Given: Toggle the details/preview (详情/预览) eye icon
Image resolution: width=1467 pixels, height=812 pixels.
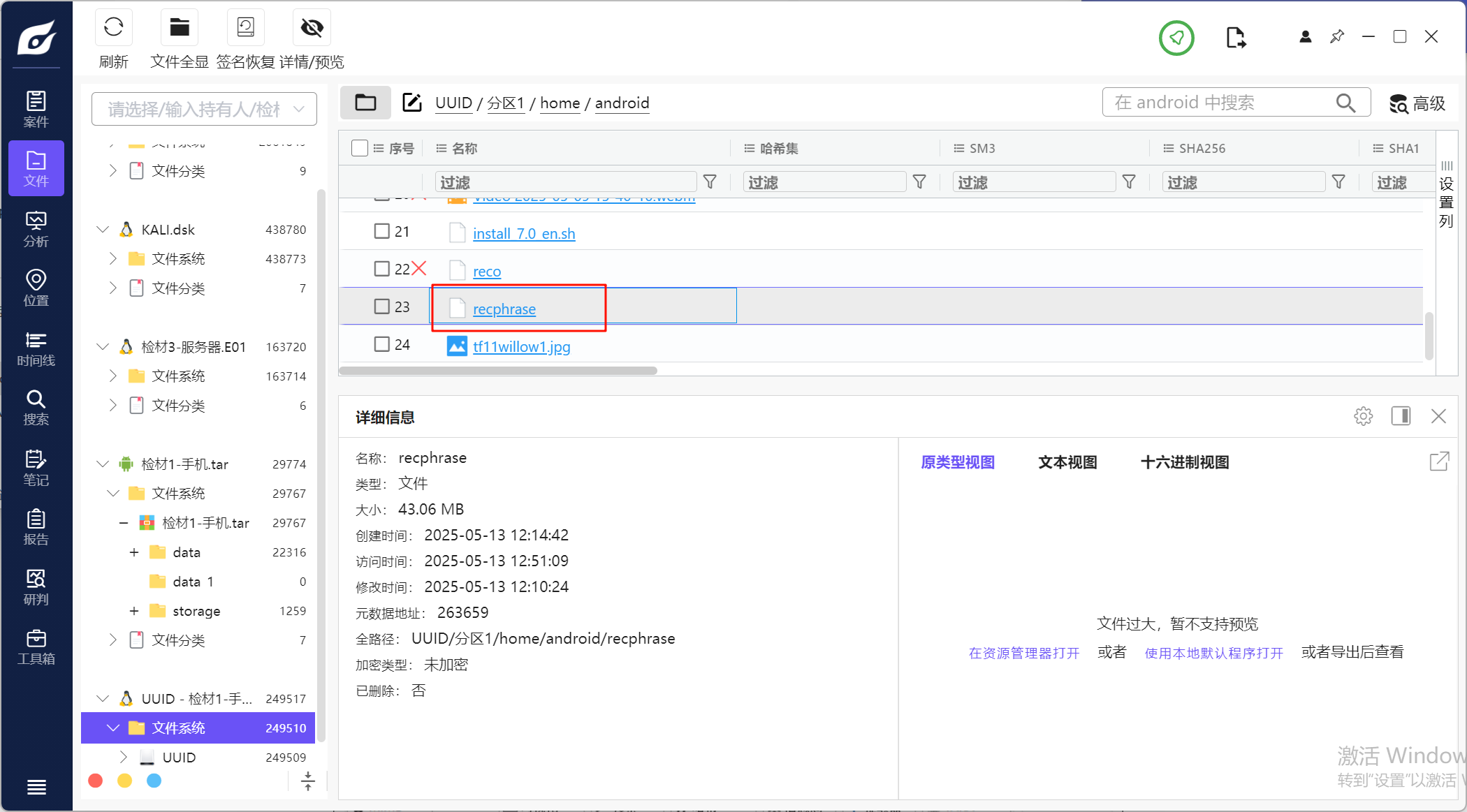Looking at the screenshot, I should point(312,29).
